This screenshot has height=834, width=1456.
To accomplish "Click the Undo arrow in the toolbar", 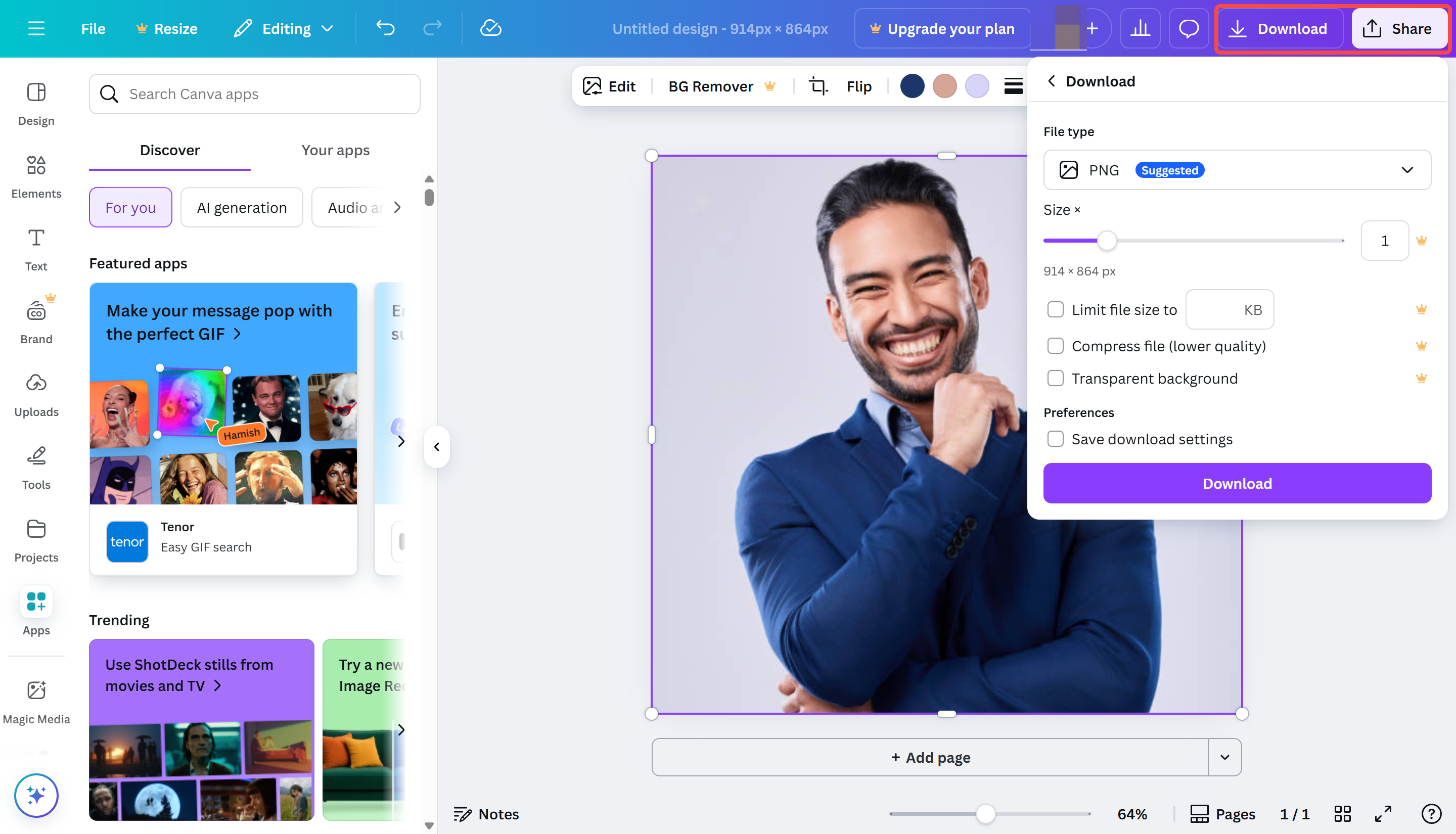I will (385, 28).
